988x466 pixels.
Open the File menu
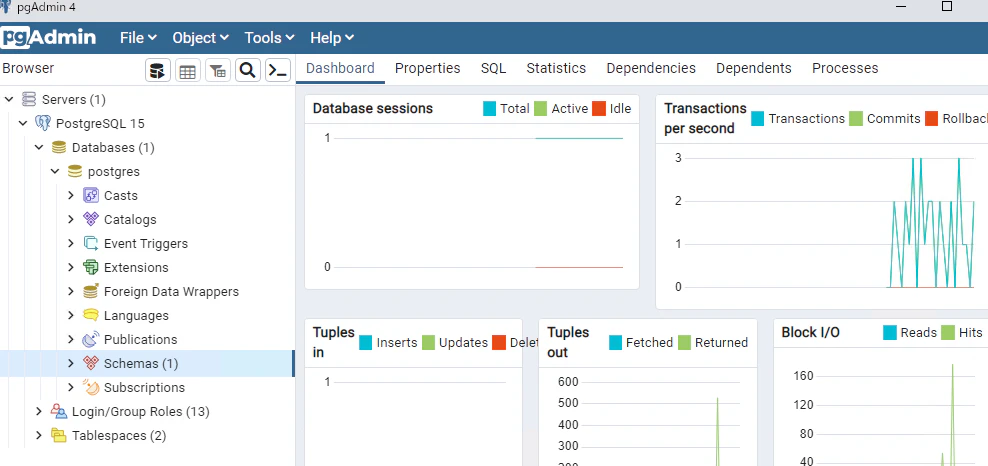pos(139,38)
